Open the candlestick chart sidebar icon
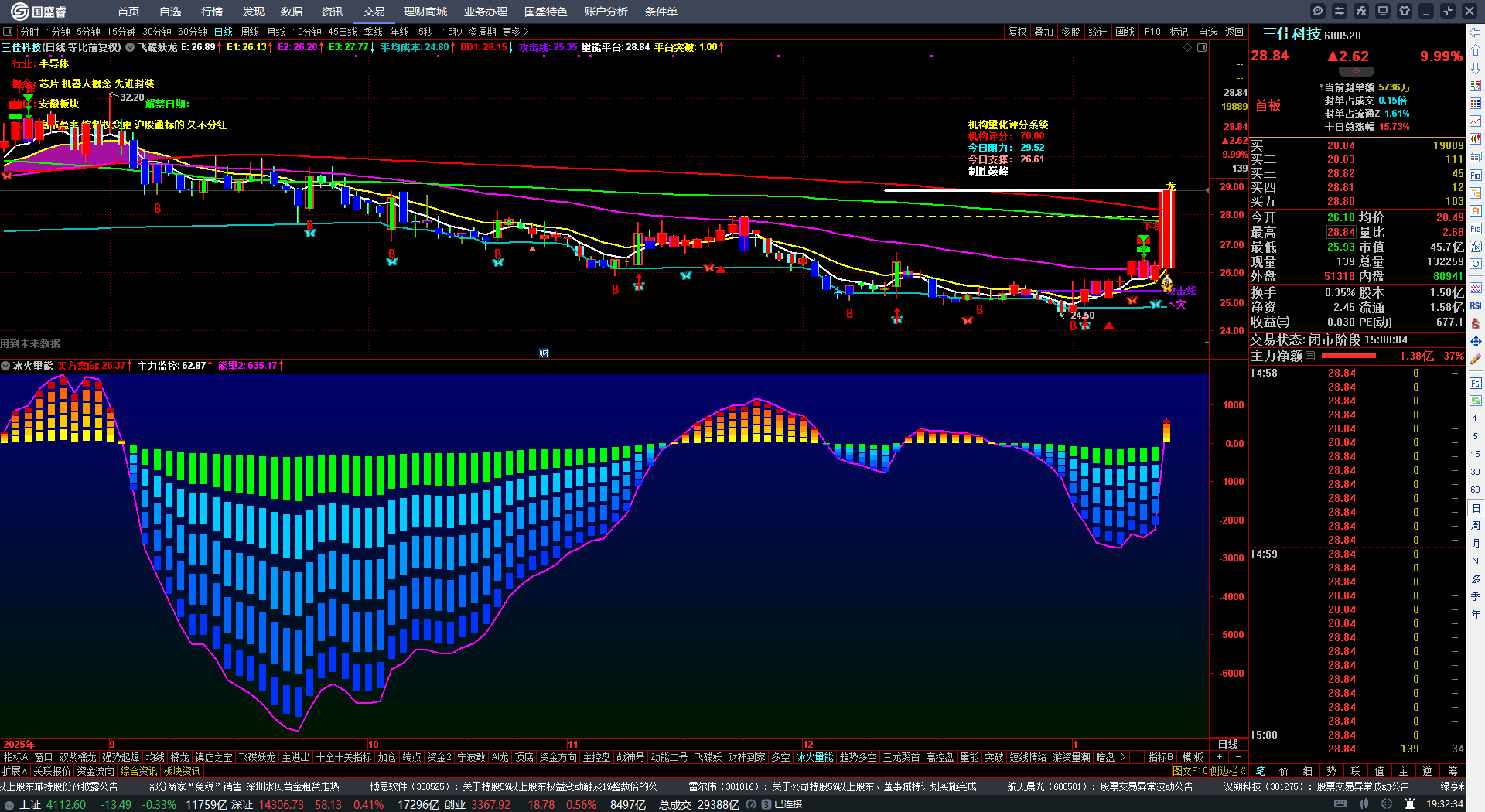This screenshot has height=812, width=1485. tap(1476, 139)
